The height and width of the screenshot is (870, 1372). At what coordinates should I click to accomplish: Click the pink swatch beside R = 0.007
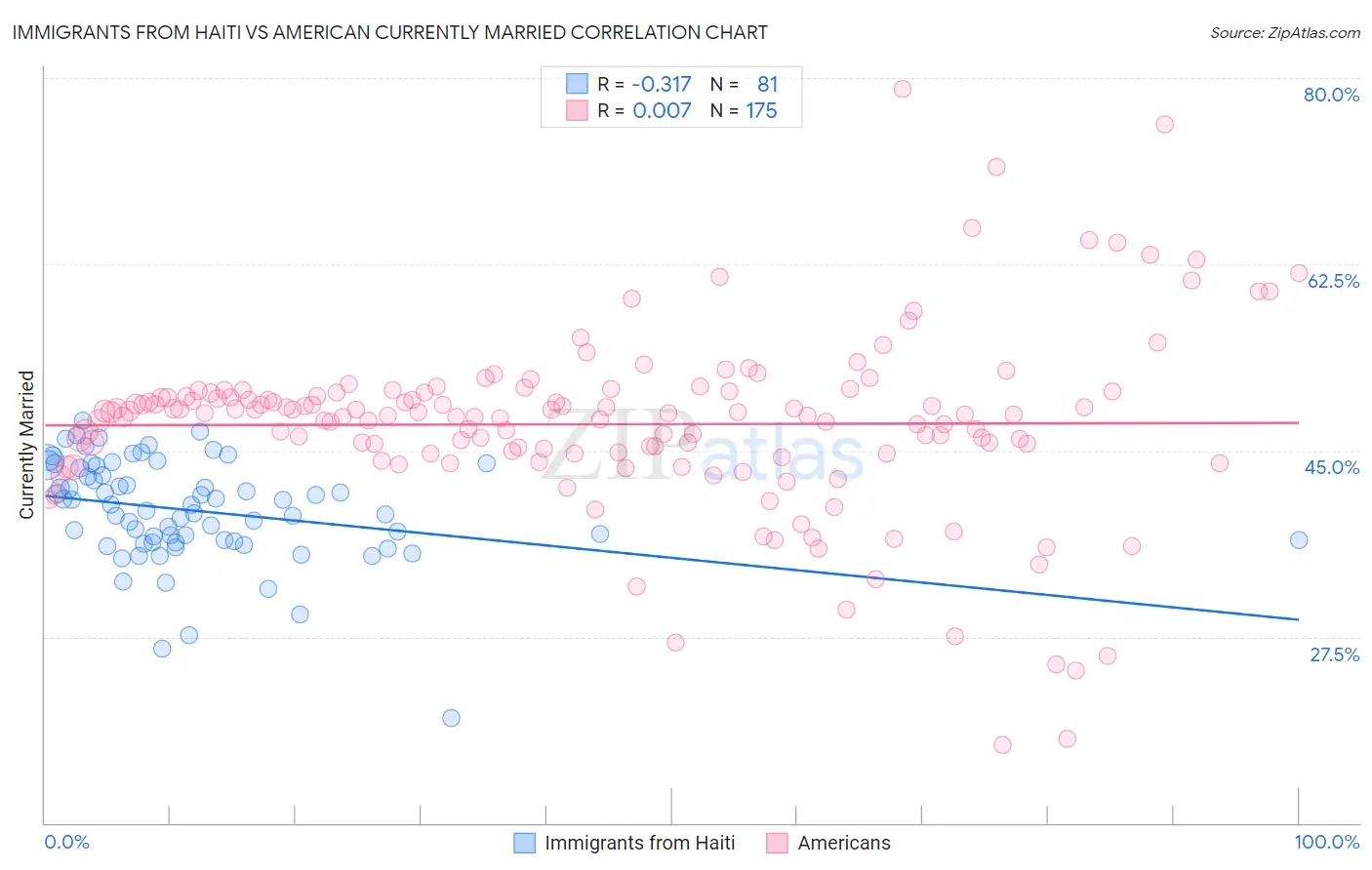click(577, 110)
